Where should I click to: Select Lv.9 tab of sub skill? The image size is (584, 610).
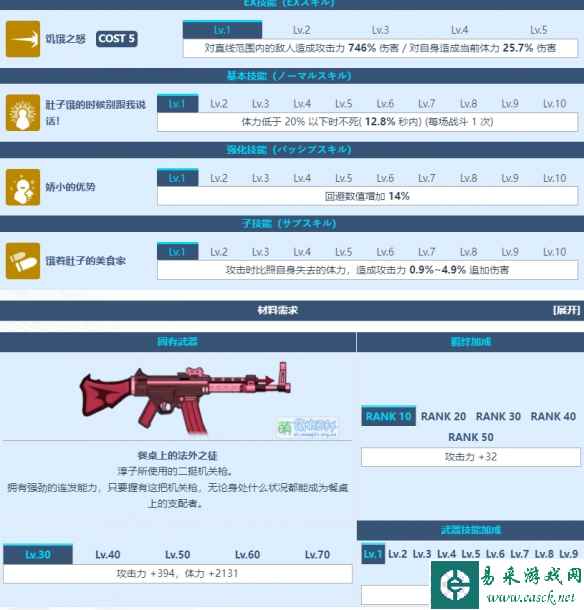510,252
